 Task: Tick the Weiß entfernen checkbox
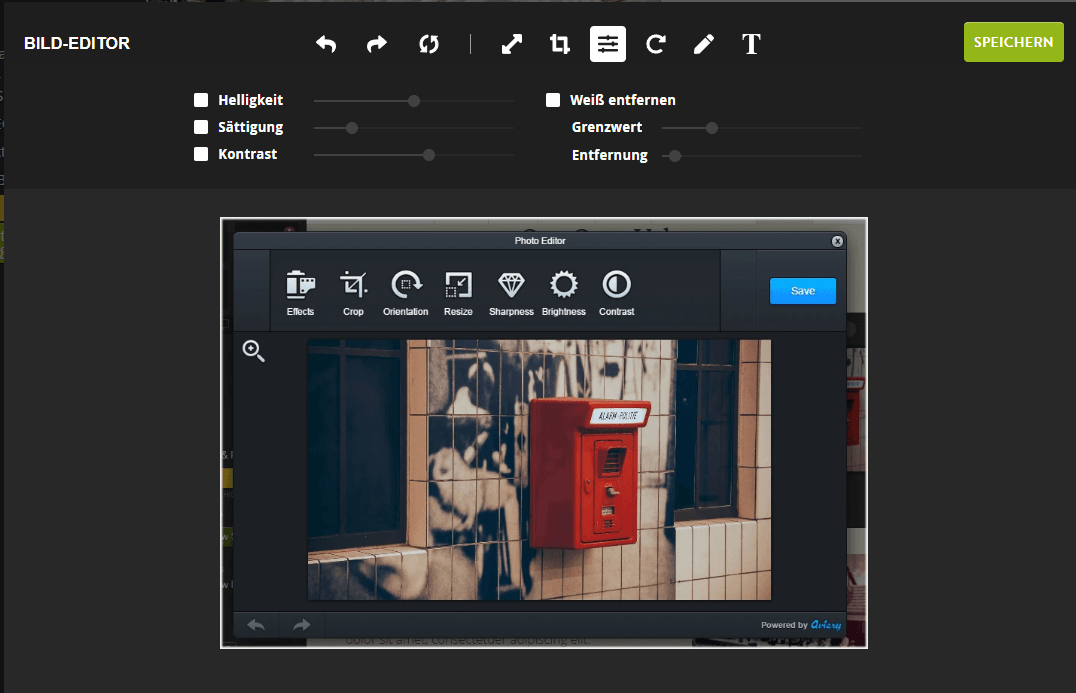(553, 100)
